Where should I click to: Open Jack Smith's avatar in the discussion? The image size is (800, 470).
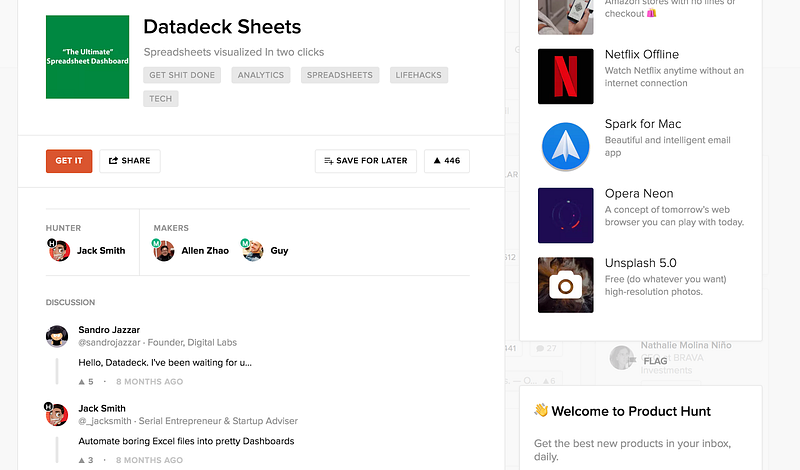[x=57, y=414]
